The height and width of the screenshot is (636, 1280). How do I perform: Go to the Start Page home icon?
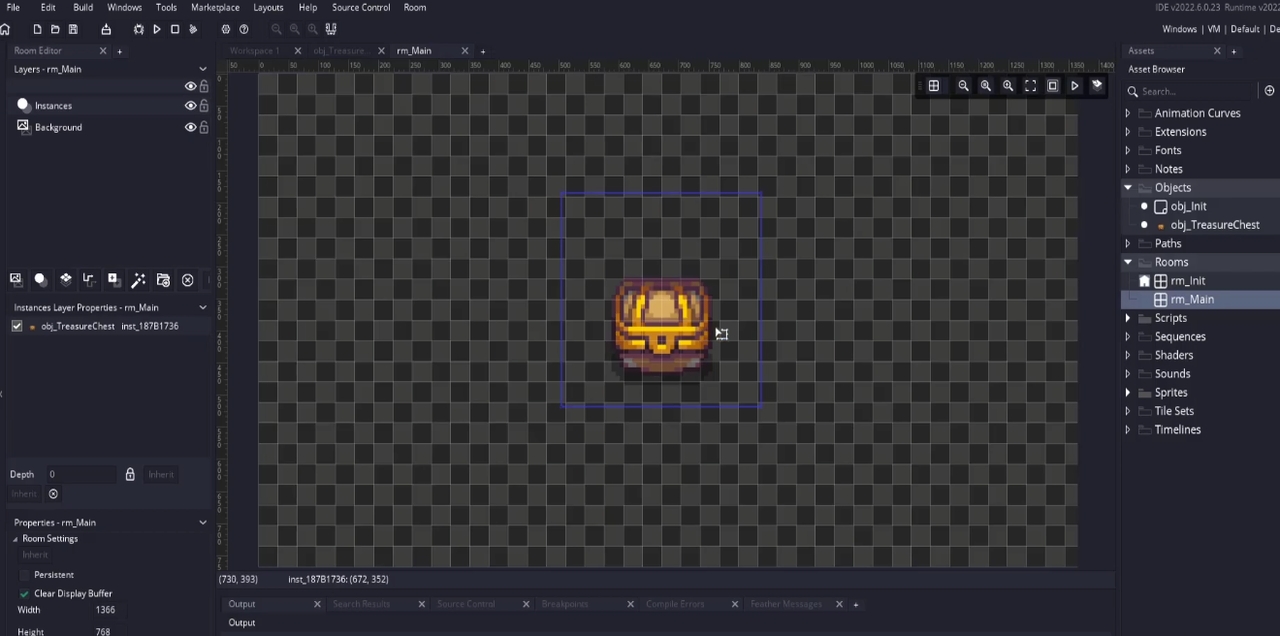[x=5, y=29]
